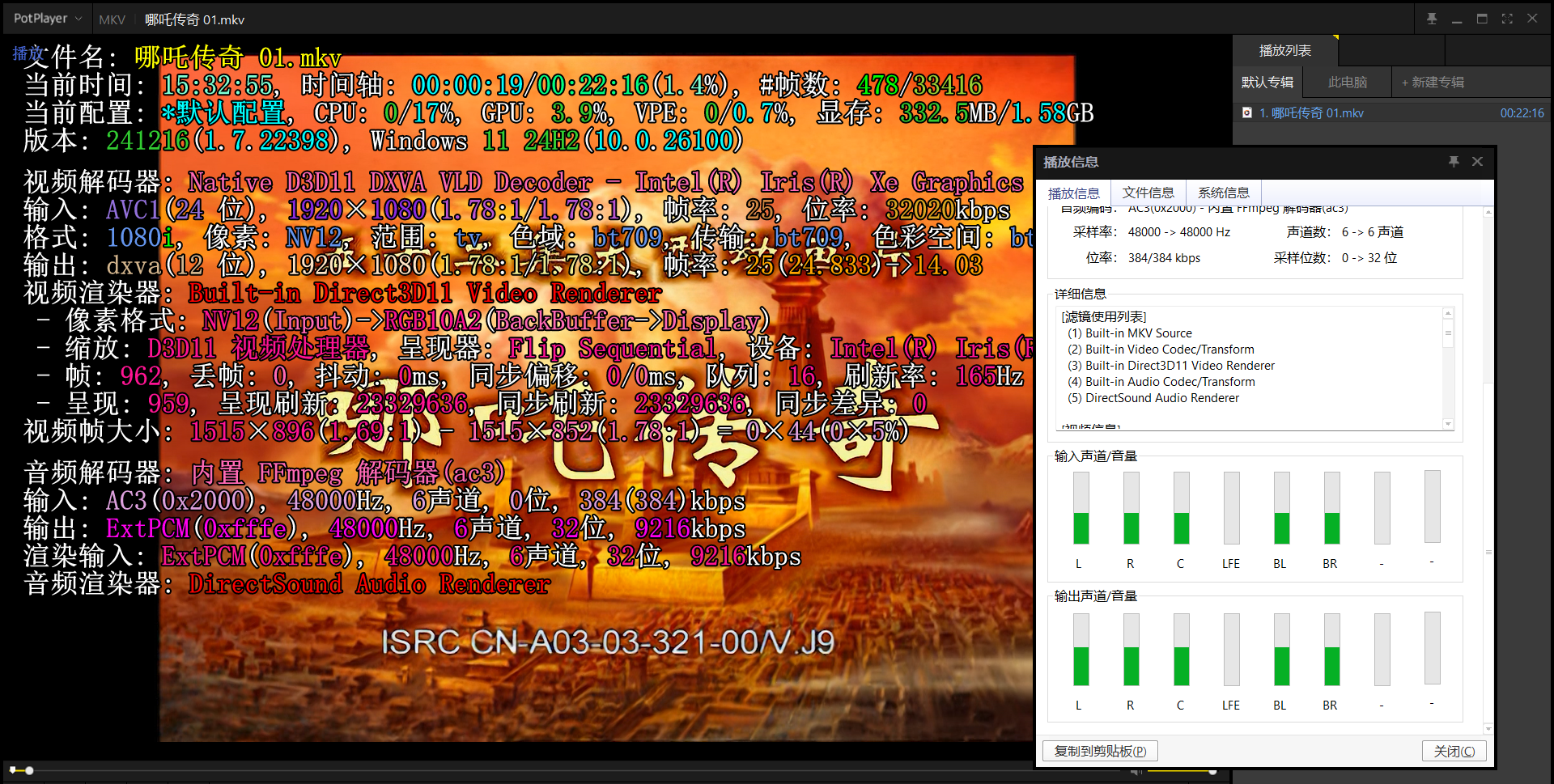The width and height of the screenshot is (1554, 784).
Task: Click the output BR channel volume meter
Action: pos(1331,649)
